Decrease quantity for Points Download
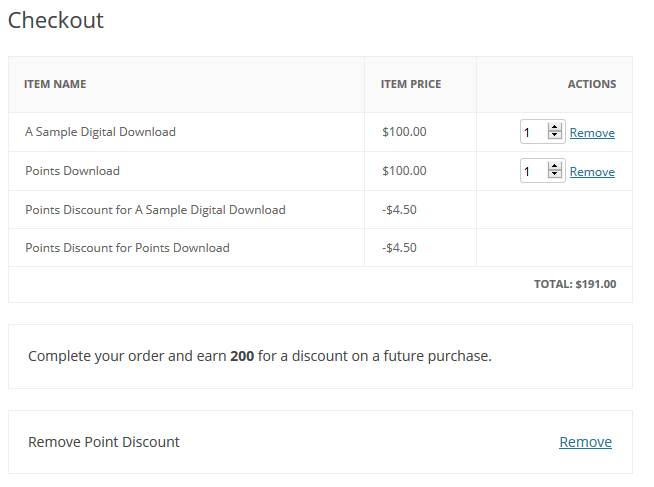Viewport: 654px width, 487px height. 555,176
